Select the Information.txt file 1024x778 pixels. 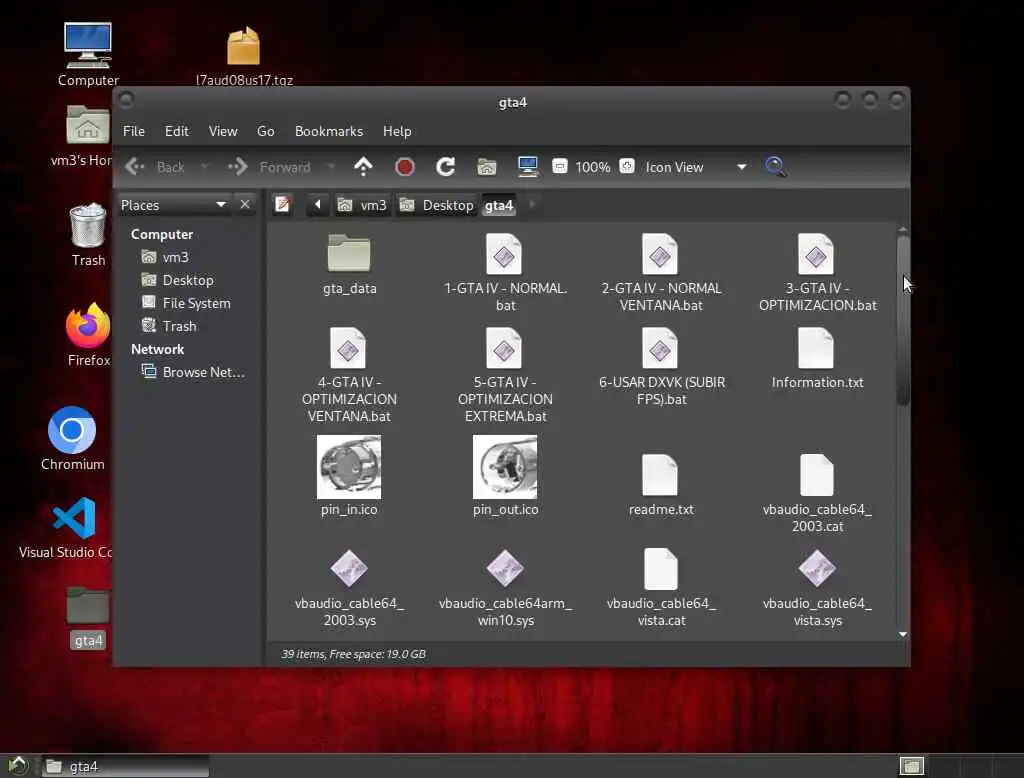817,359
